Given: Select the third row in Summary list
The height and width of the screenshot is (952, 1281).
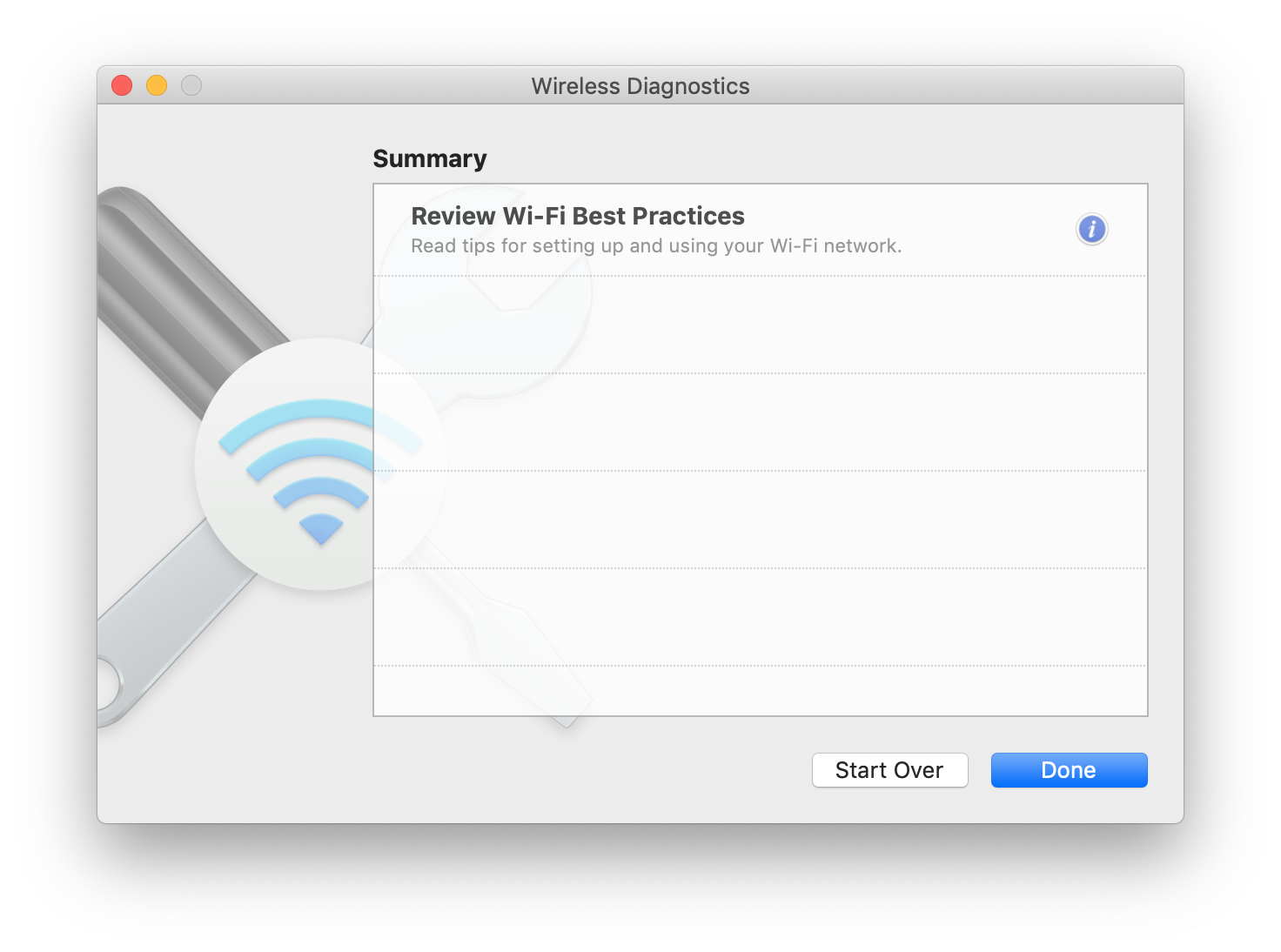Looking at the screenshot, I should coord(760,423).
